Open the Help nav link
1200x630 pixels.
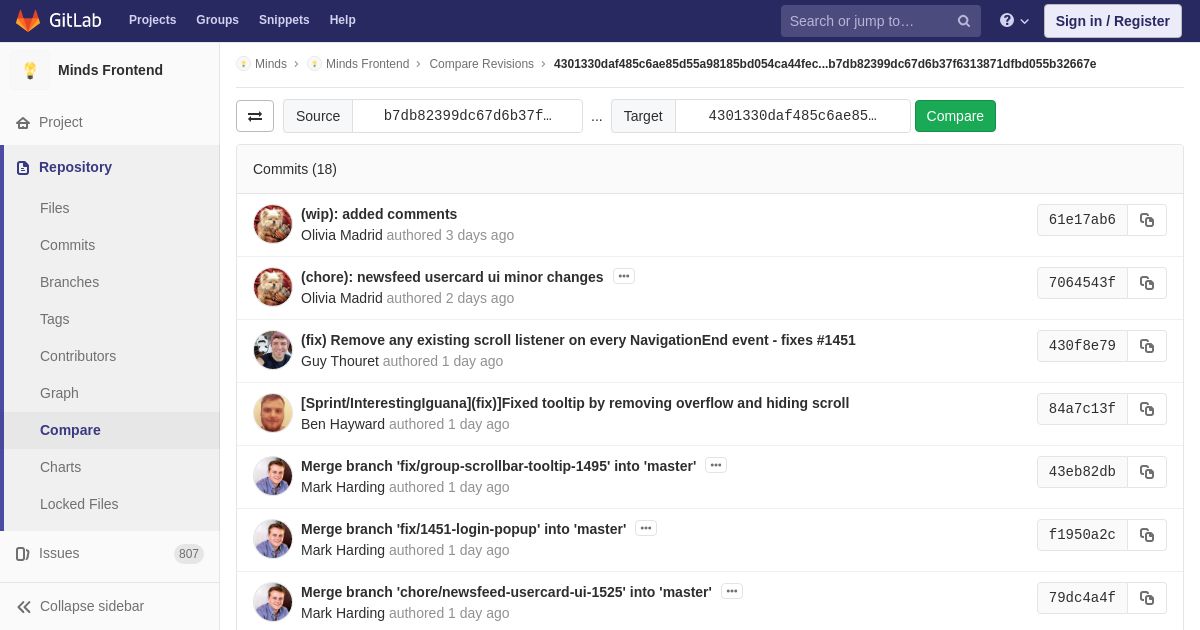(x=342, y=20)
